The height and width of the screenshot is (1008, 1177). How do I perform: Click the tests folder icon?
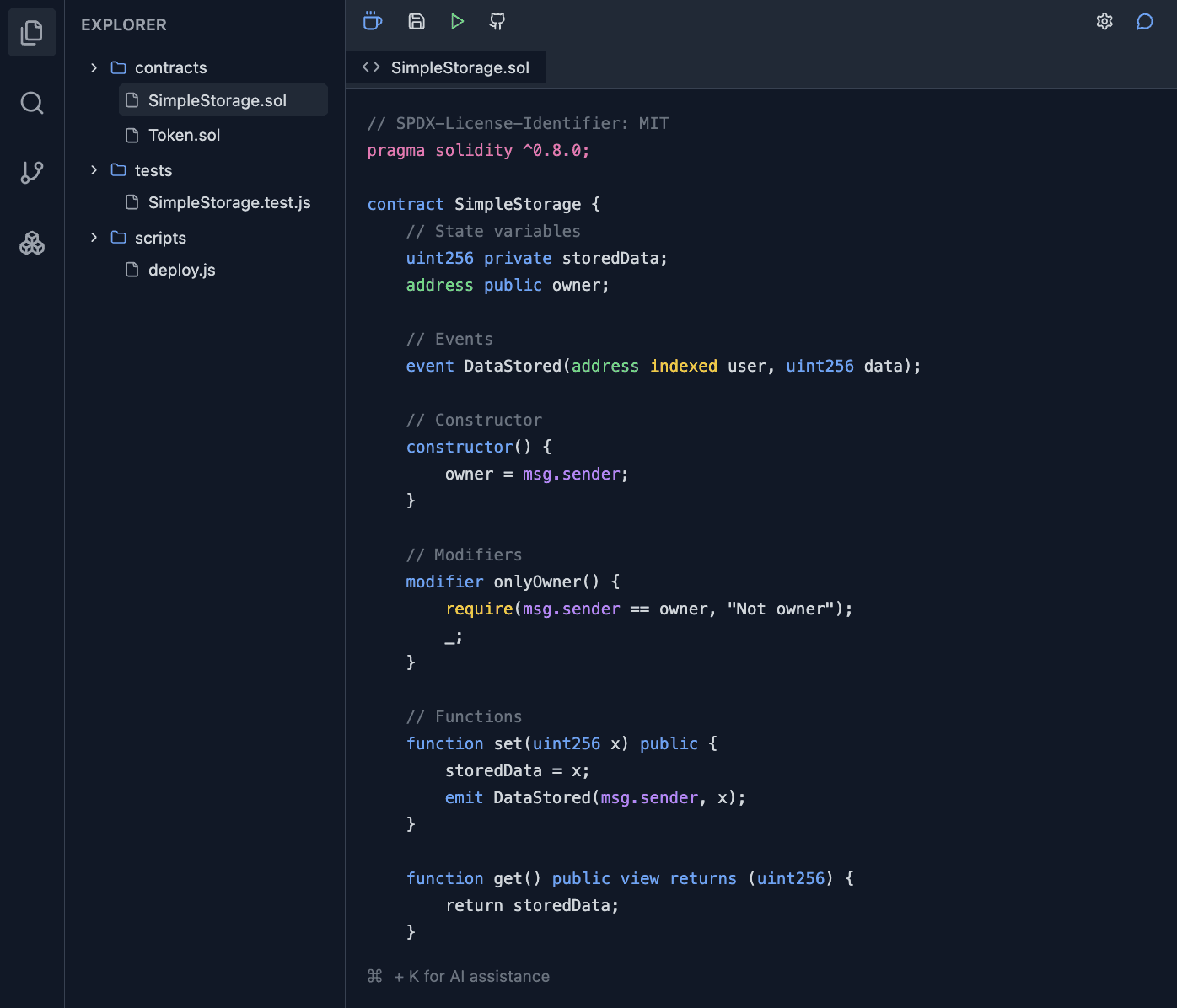pyautogui.click(x=119, y=170)
